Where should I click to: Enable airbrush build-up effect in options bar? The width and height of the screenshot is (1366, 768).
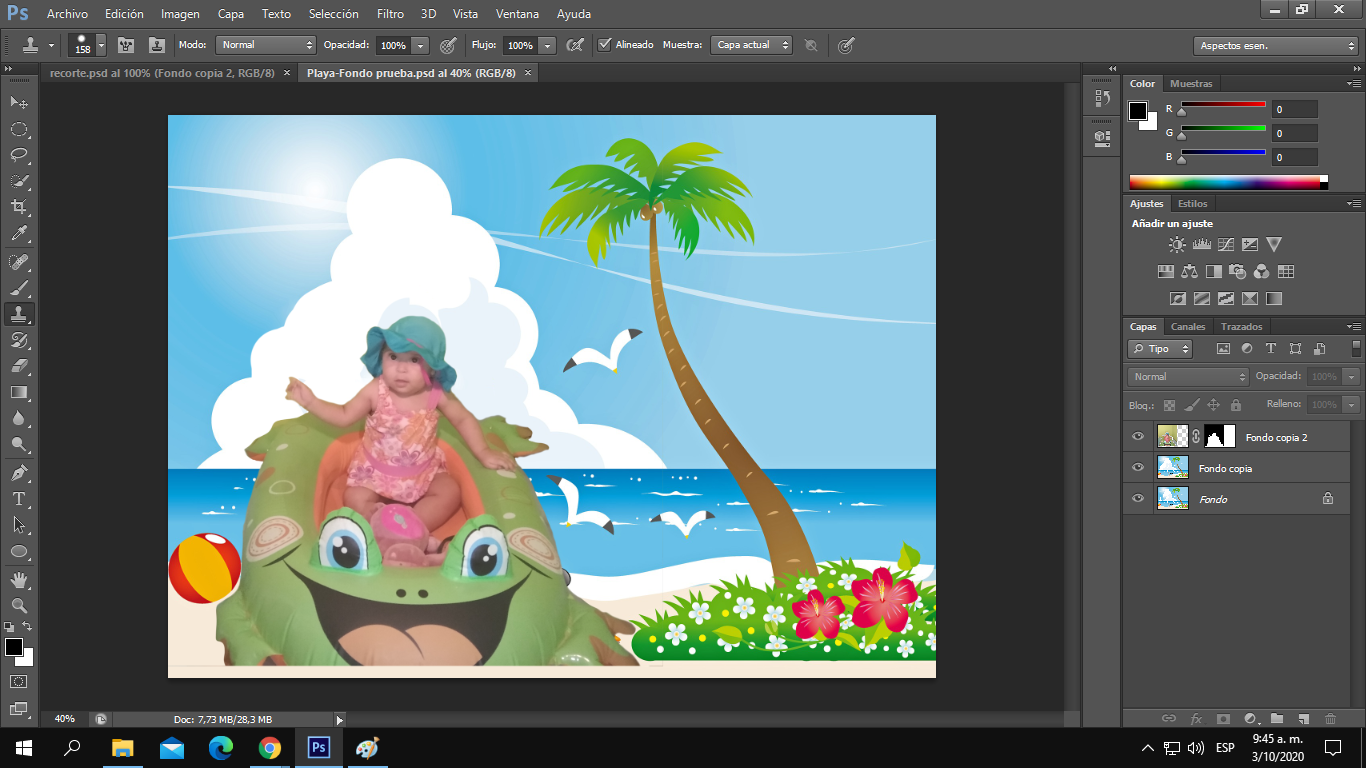point(575,45)
